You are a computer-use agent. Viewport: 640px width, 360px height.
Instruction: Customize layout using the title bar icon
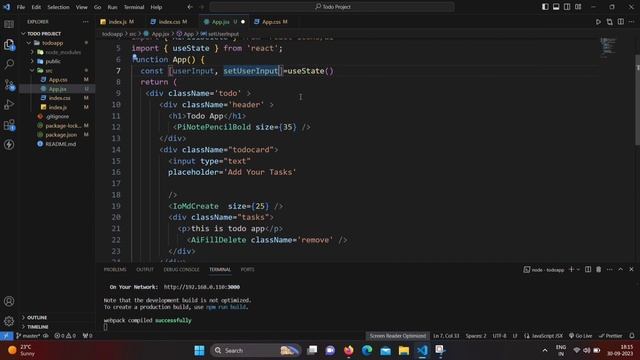578,7
